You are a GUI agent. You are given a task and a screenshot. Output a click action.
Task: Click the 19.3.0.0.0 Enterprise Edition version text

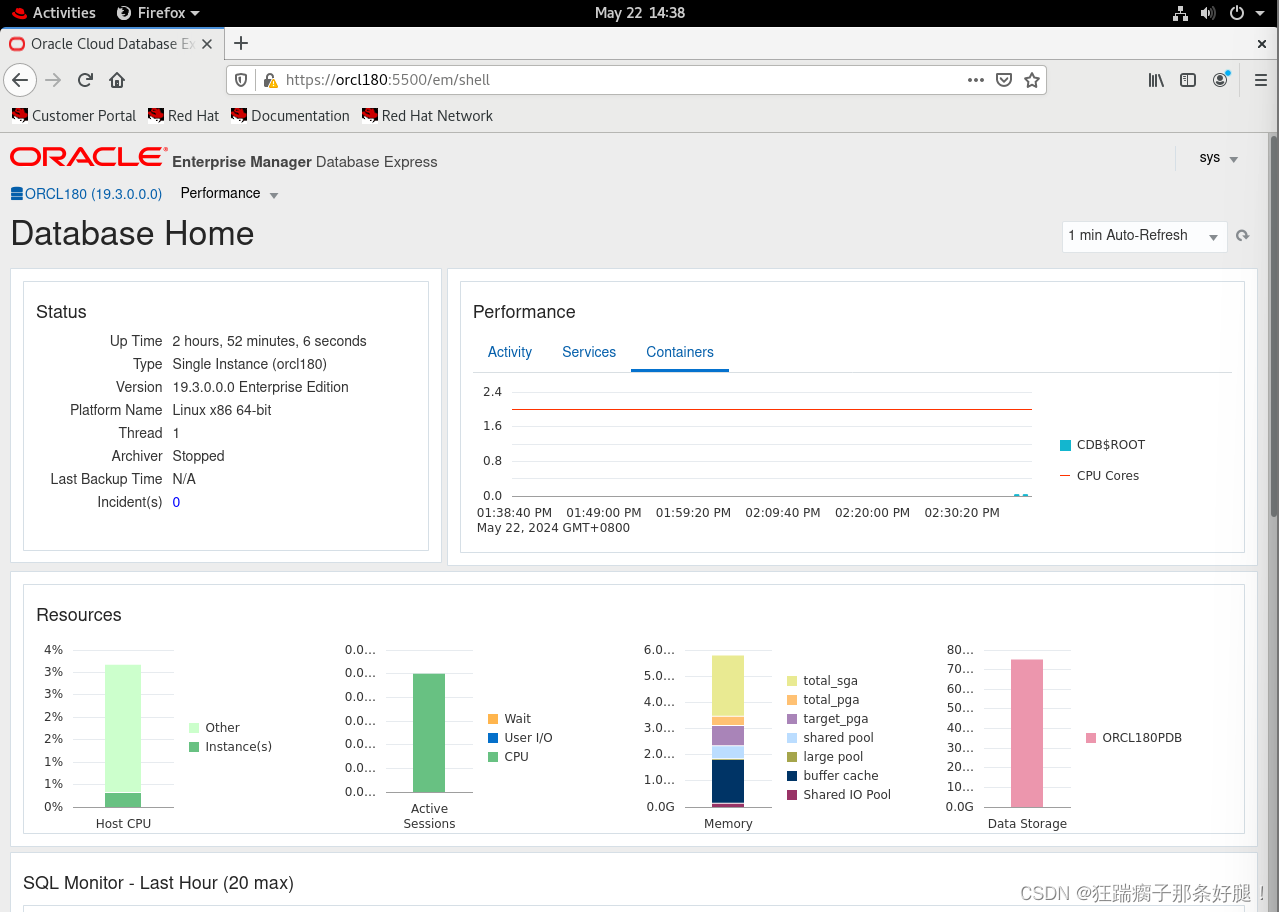click(260, 387)
